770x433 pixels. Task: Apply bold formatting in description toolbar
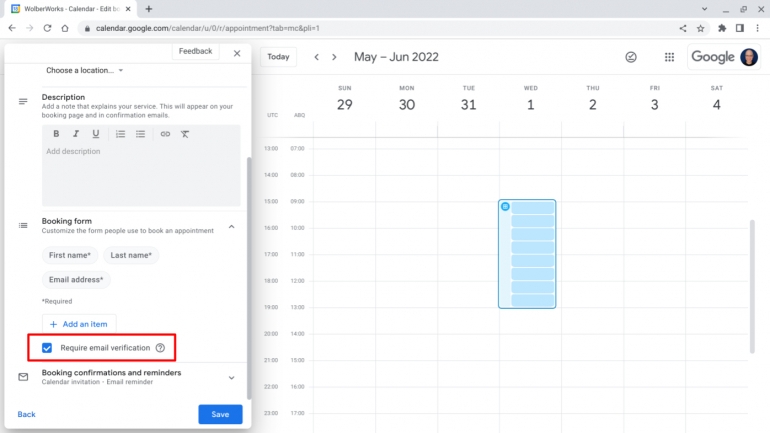(x=56, y=134)
